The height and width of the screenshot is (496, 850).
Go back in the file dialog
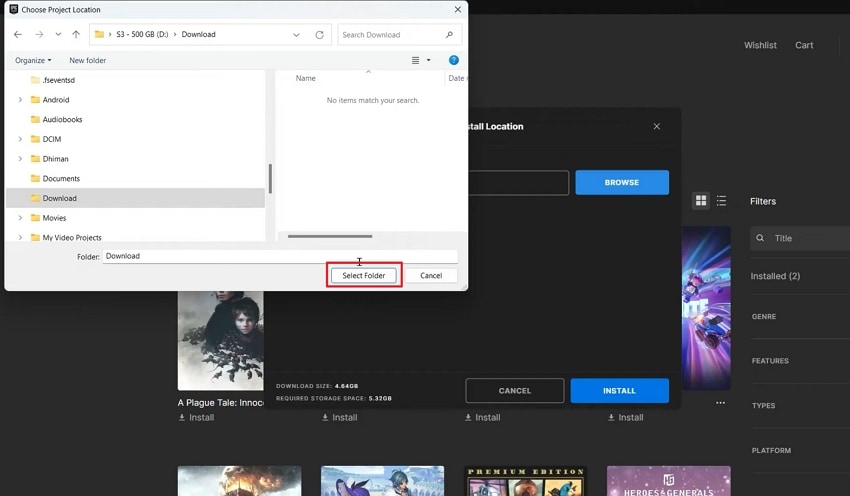coord(18,34)
